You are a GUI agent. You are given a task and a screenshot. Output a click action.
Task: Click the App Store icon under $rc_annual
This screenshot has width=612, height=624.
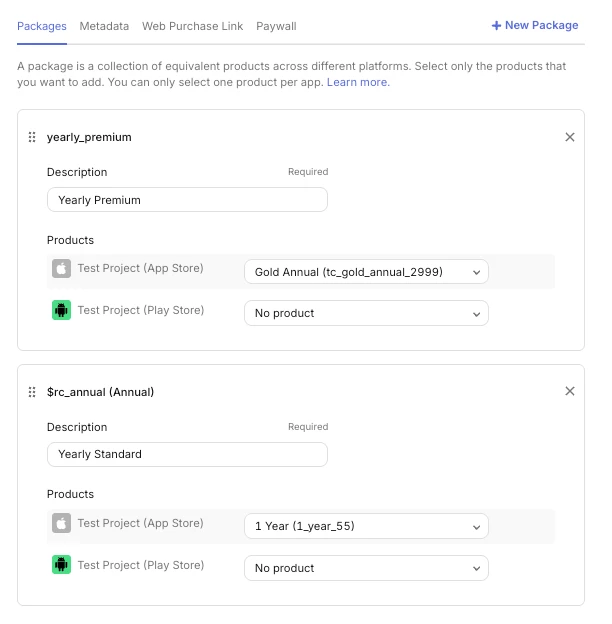tap(62, 524)
